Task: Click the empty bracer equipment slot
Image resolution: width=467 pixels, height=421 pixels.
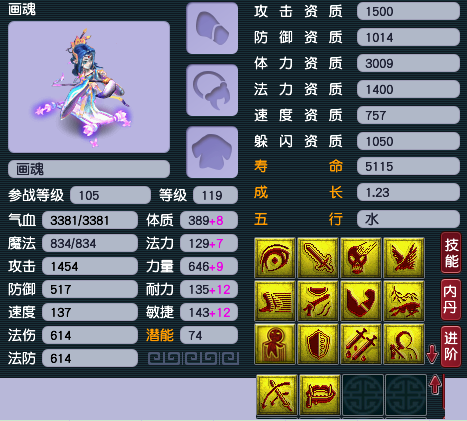Action: click(212, 28)
